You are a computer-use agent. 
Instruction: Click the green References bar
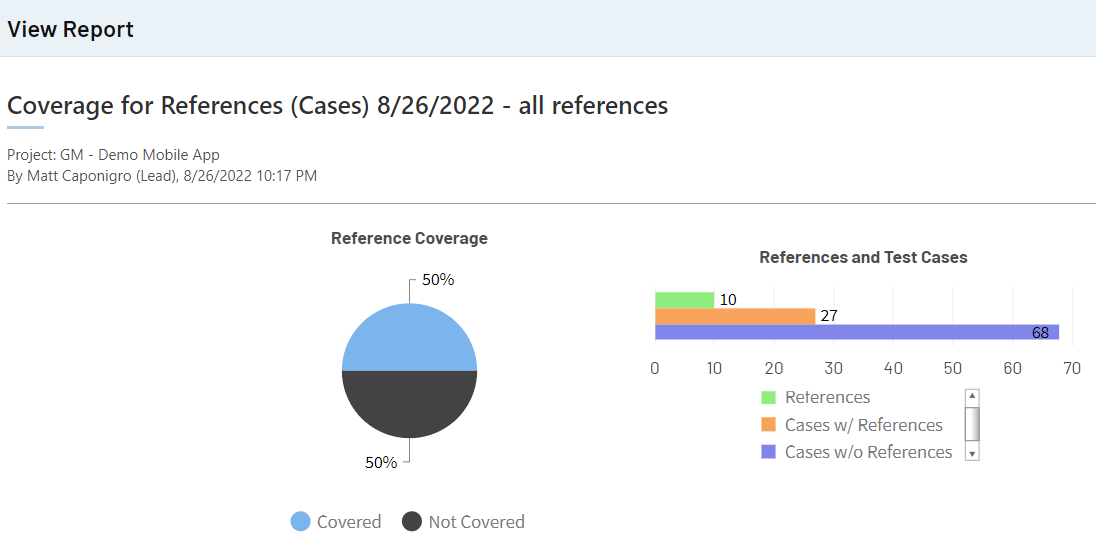point(684,300)
